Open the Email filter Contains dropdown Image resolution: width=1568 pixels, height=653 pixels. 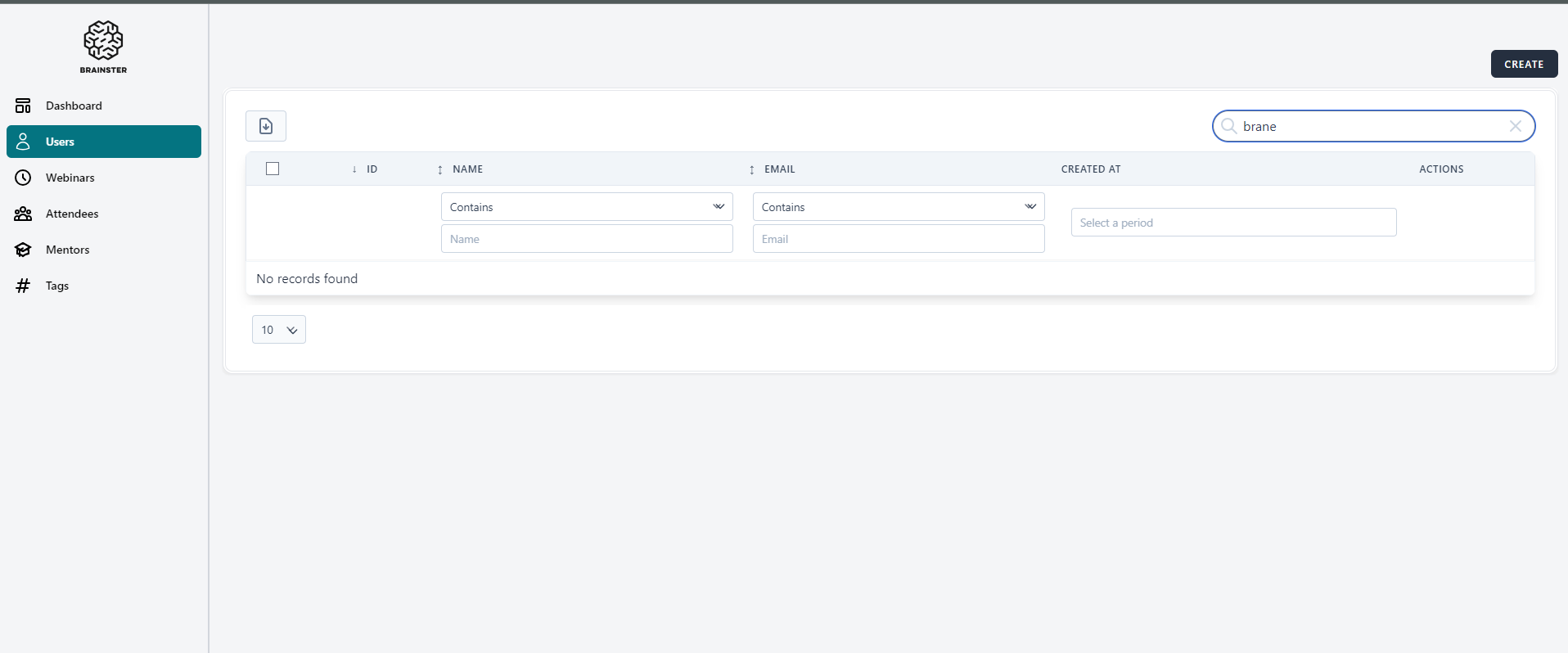(898, 207)
